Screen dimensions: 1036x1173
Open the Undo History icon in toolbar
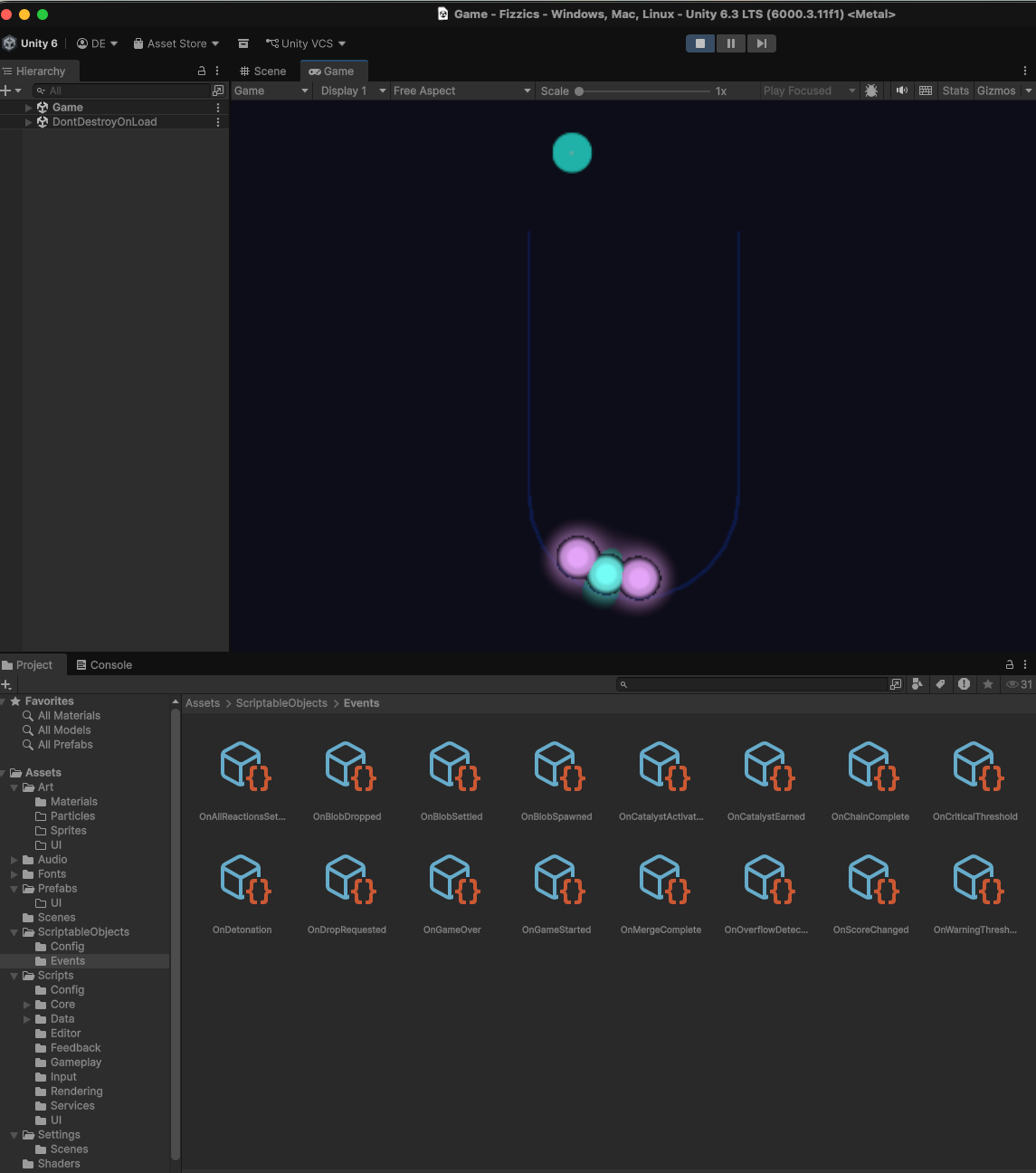243,43
